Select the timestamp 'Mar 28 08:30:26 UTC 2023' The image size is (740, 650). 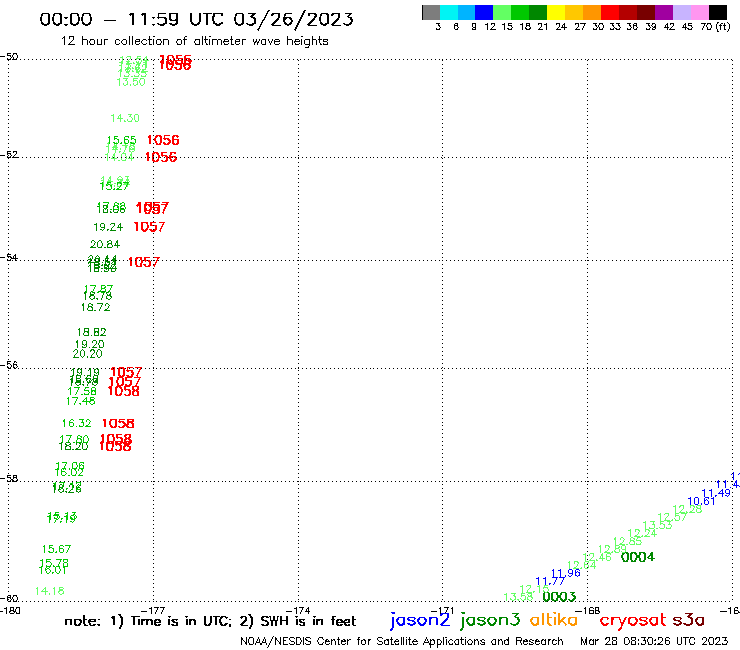click(654, 641)
